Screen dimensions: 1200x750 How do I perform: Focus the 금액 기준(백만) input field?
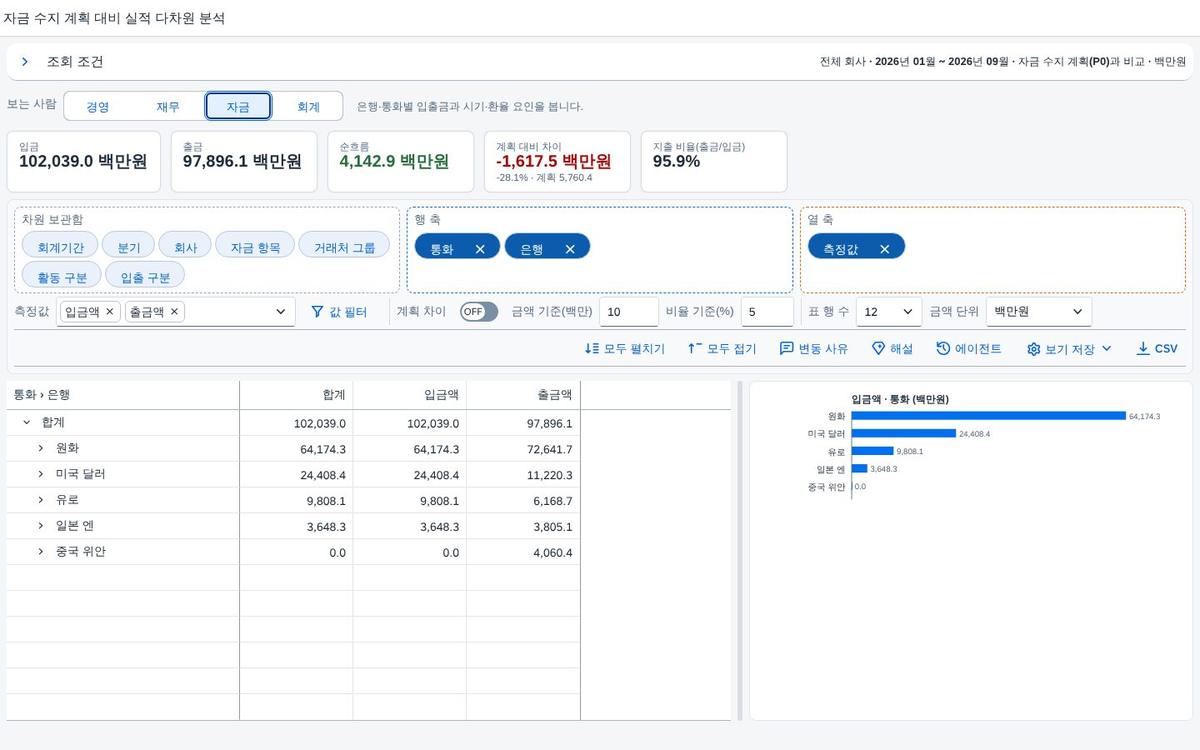click(x=629, y=312)
